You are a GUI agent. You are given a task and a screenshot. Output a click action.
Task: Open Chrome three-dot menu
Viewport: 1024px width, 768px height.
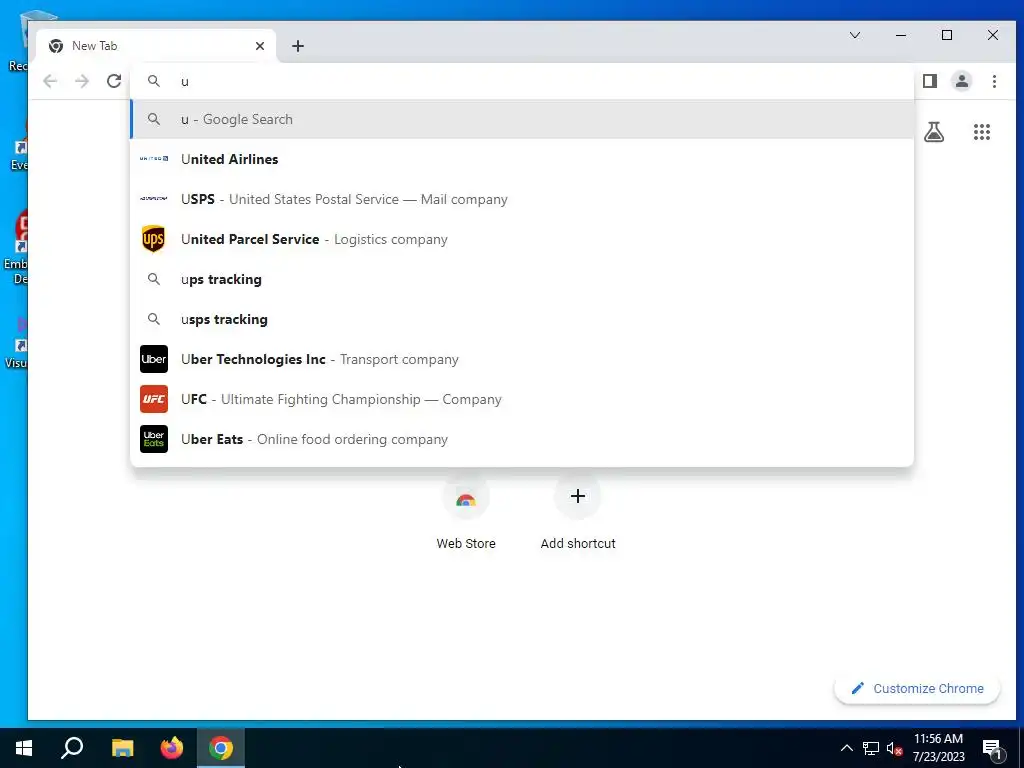[994, 81]
